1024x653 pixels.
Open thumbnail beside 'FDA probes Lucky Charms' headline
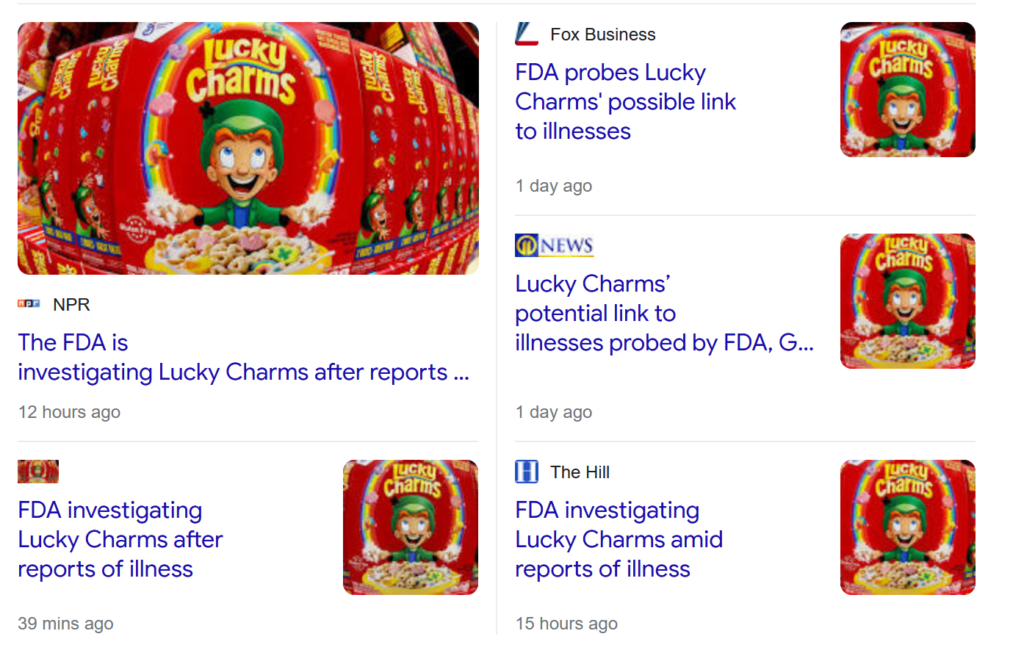(907, 90)
